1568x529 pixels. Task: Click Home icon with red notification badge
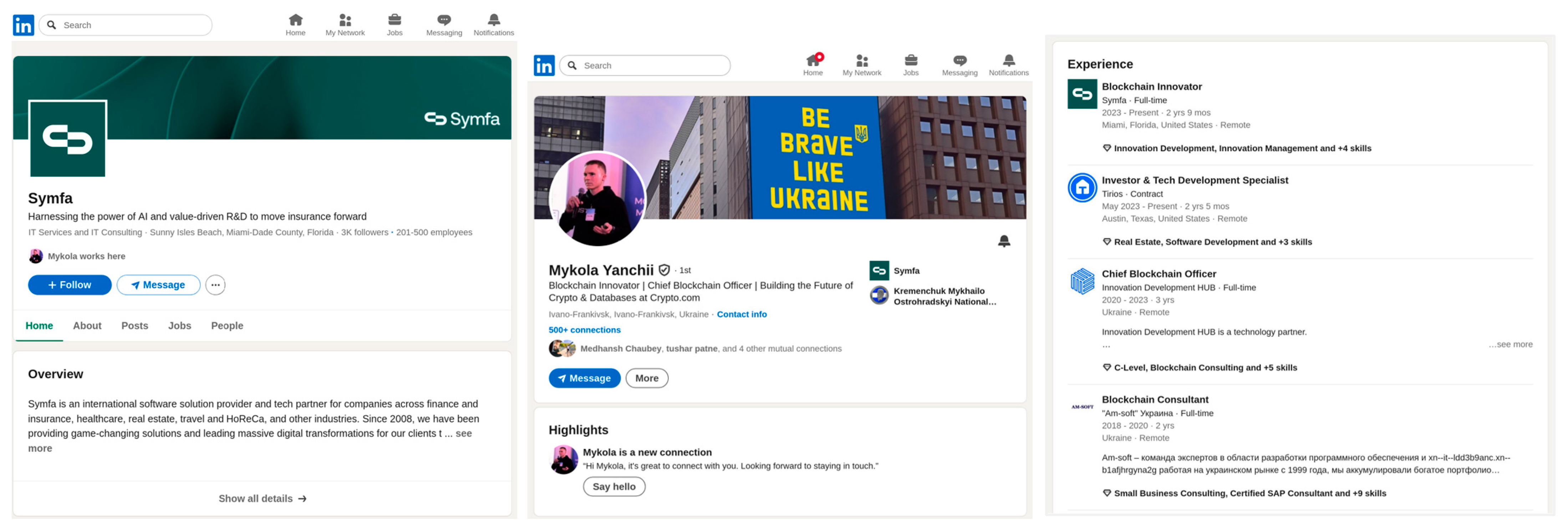click(x=813, y=60)
